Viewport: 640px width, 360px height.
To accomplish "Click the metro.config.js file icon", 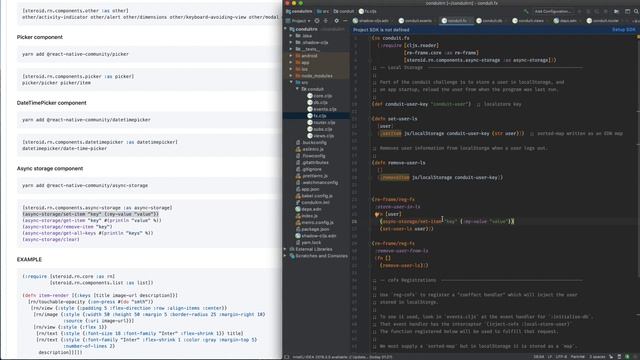I will [x=298, y=222].
